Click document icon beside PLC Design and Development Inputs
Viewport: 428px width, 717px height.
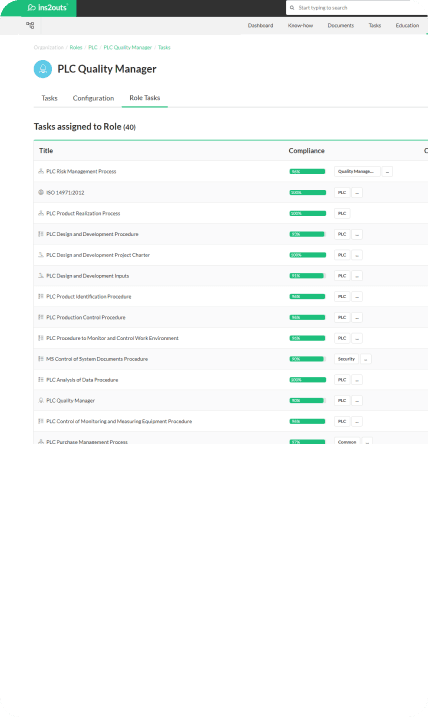41,276
